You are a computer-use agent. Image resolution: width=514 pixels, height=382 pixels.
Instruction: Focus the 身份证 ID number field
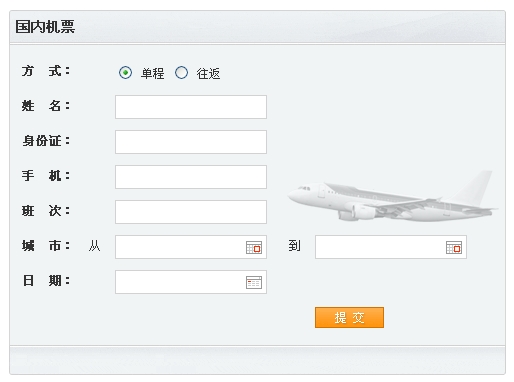coord(191,142)
